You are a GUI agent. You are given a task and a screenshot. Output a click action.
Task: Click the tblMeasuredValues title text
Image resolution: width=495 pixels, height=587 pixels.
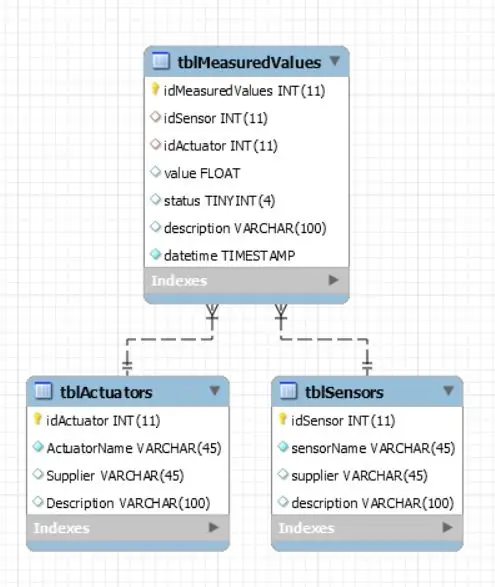click(249, 62)
